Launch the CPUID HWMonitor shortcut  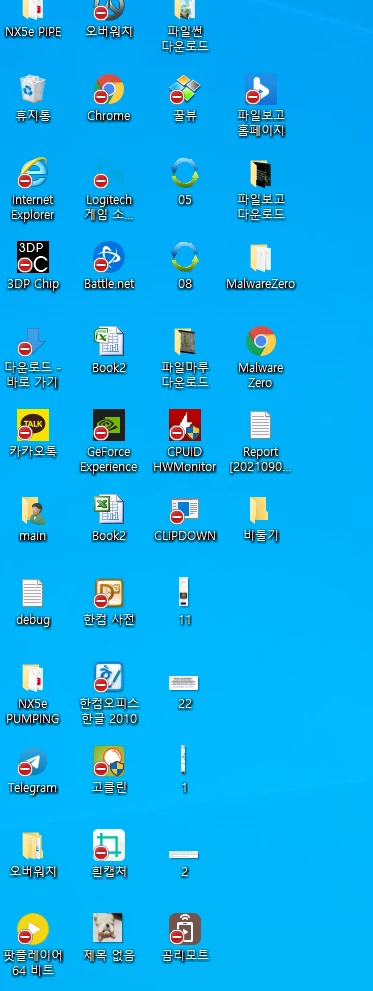pos(185,425)
